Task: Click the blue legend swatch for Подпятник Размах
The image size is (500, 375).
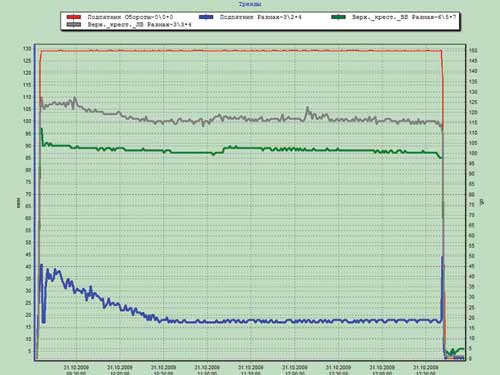Action: [x=206, y=17]
